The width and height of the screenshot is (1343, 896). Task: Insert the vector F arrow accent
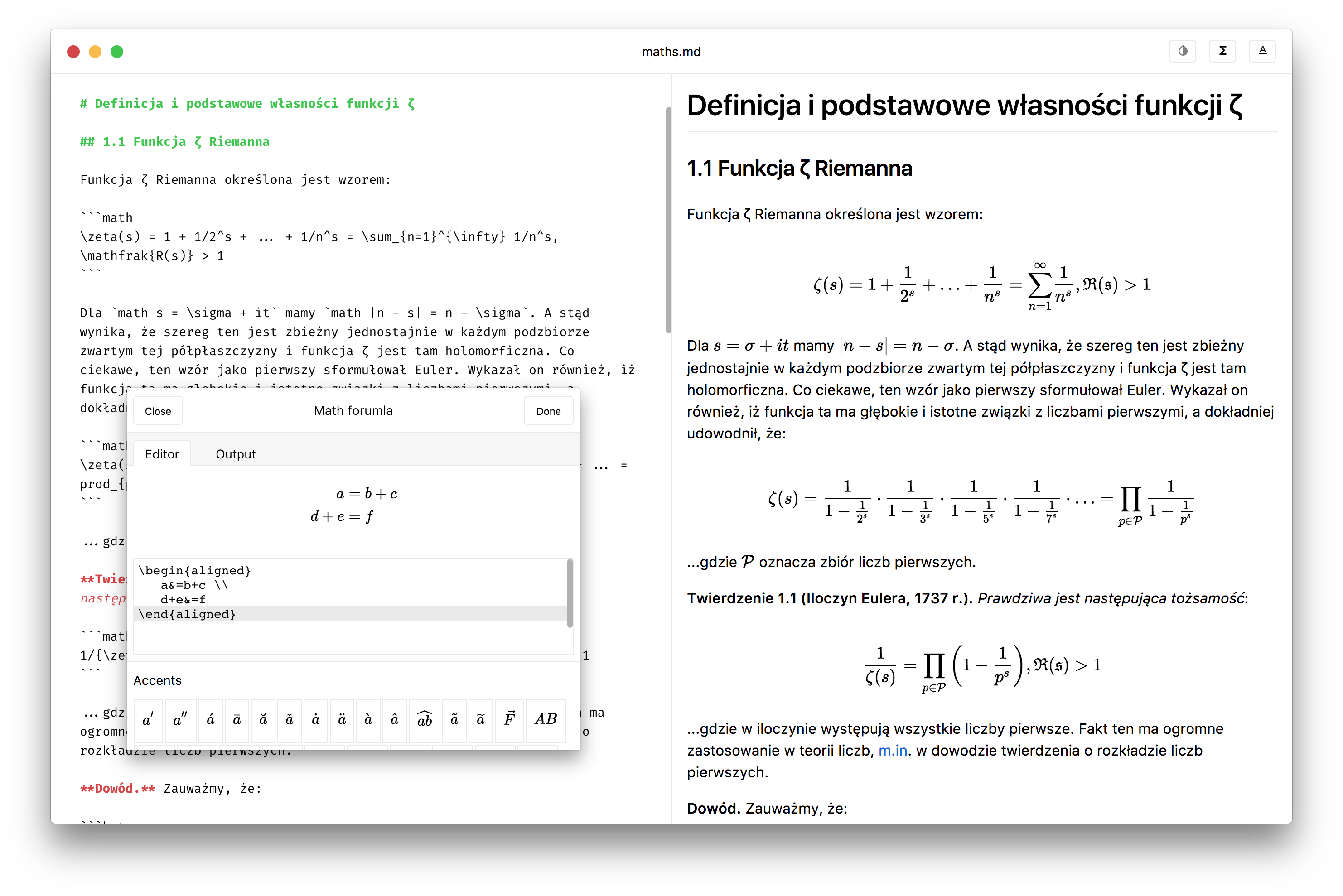(509, 719)
